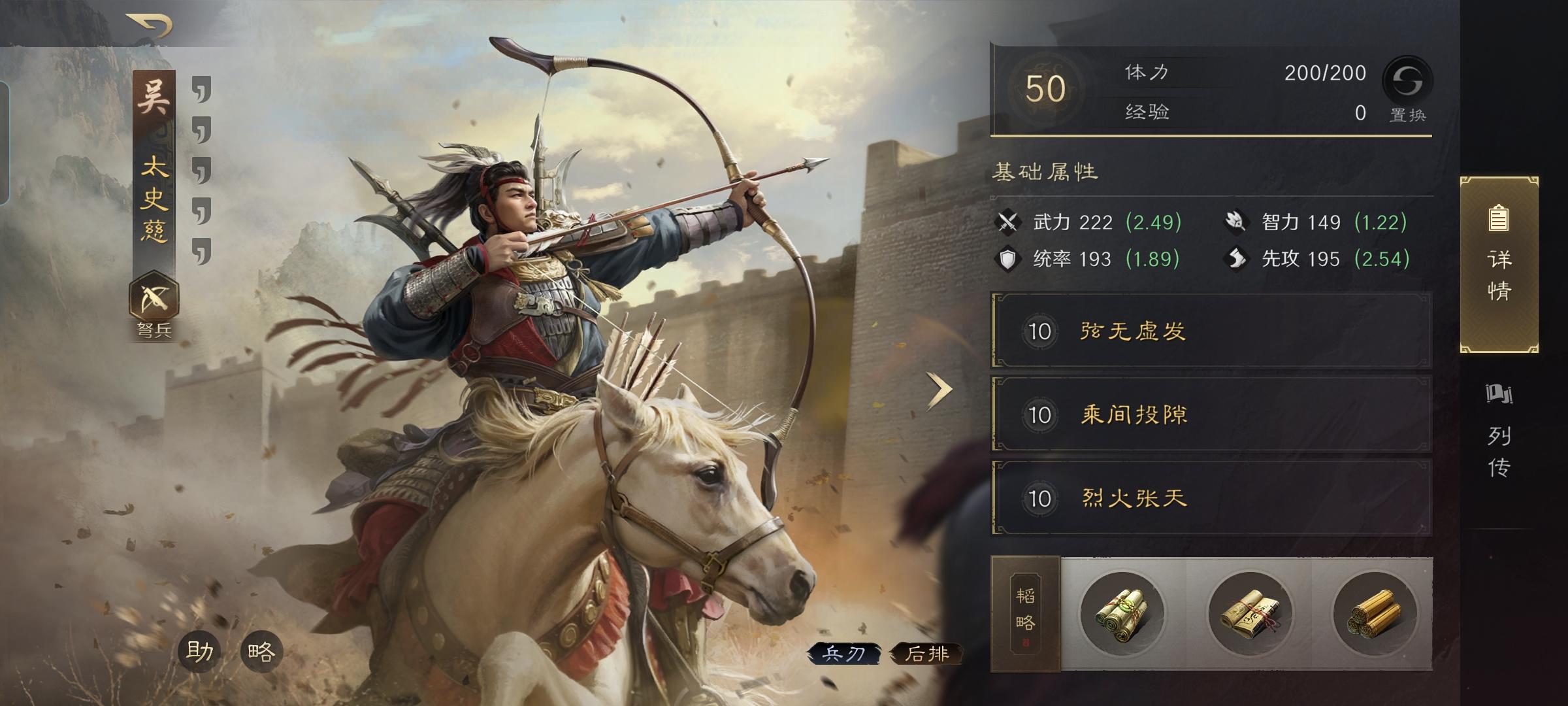Image resolution: width=1568 pixels, height=706 pixels.
Task: Tap the 助 round button
Action: [199, 652]
